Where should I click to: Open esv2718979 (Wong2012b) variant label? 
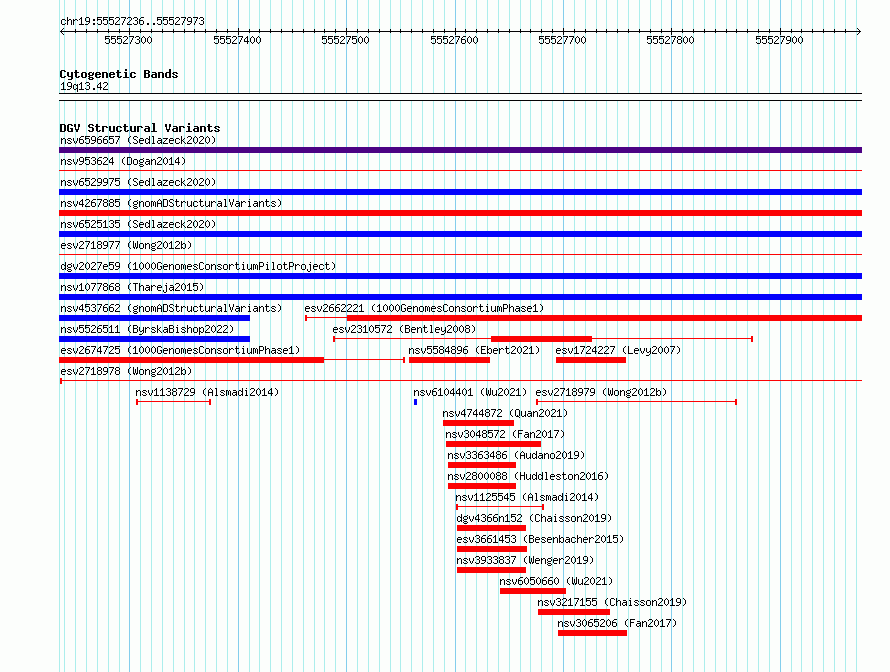[601, 392]
